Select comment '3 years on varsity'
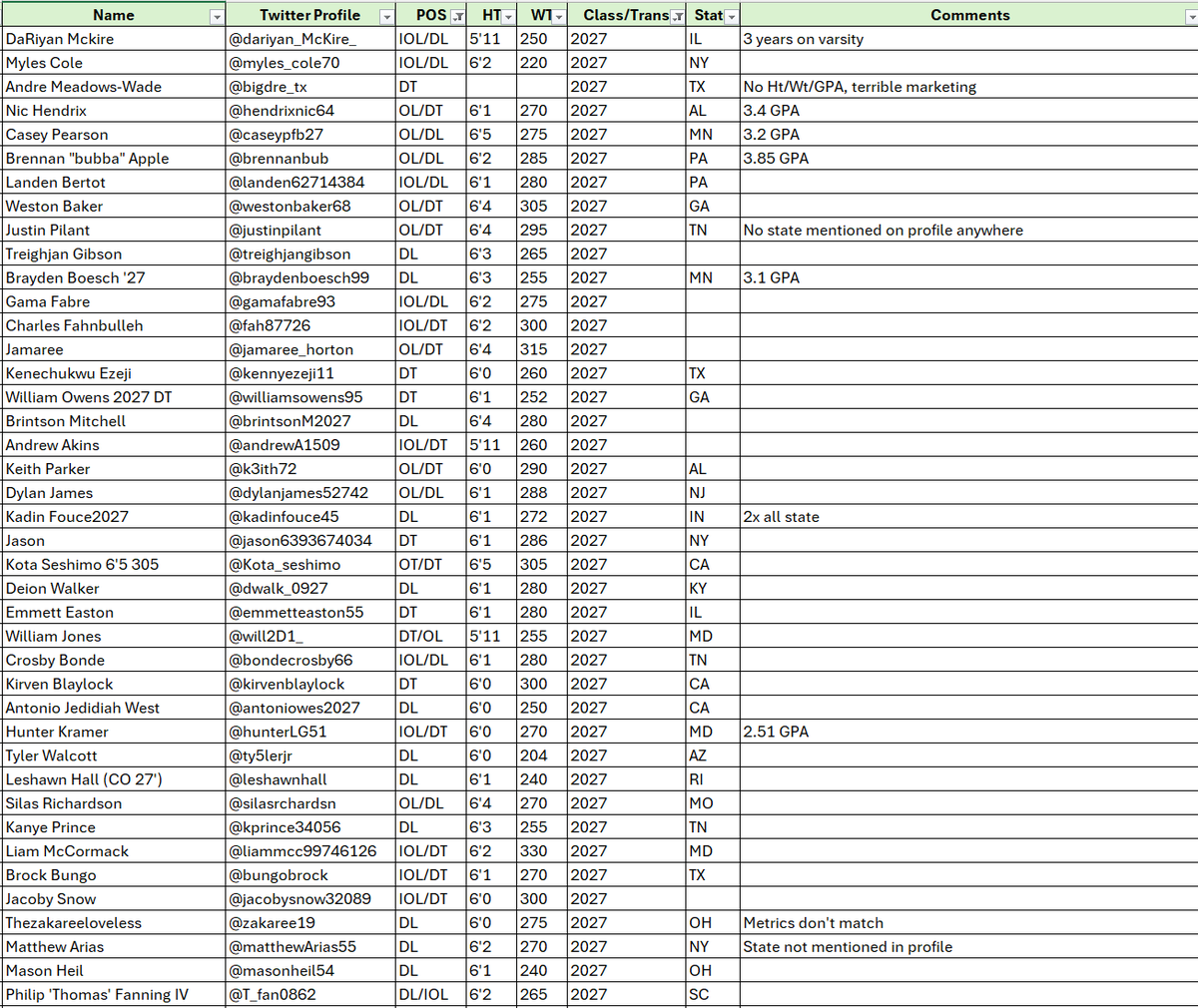This screenshot has width=1198, height=1008. (x=969, y=39)
